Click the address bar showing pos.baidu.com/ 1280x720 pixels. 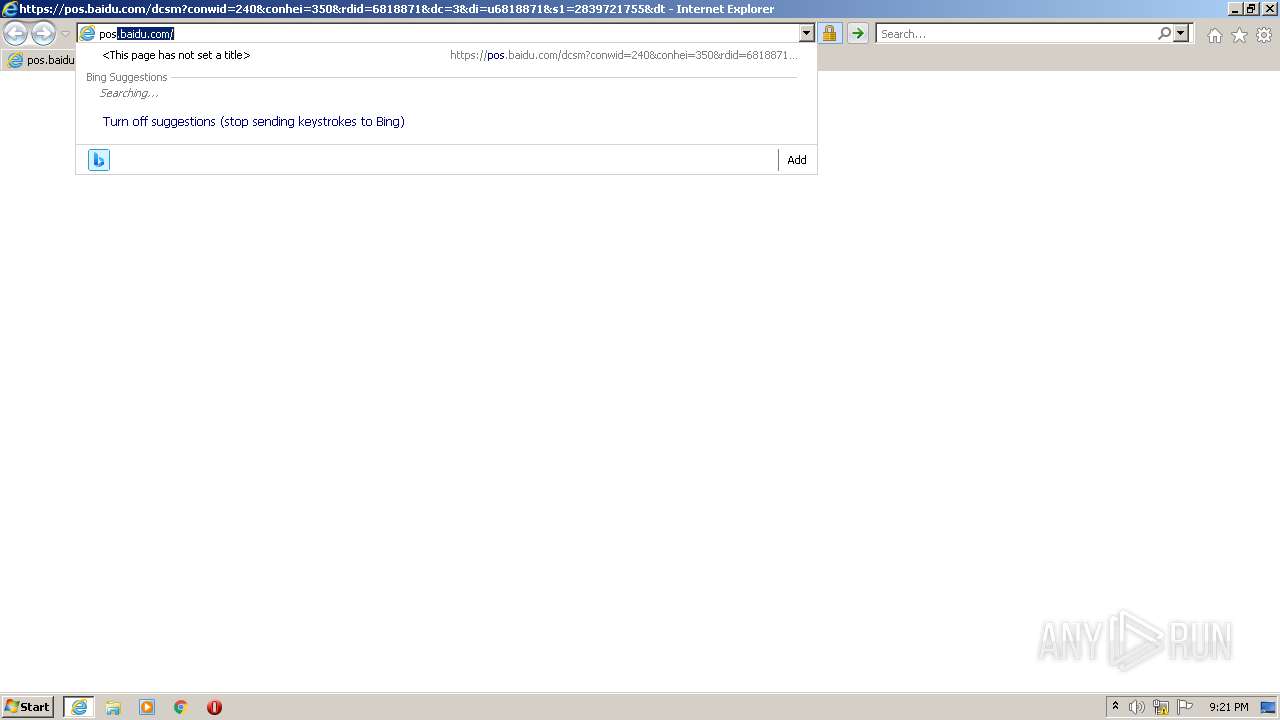445,34
